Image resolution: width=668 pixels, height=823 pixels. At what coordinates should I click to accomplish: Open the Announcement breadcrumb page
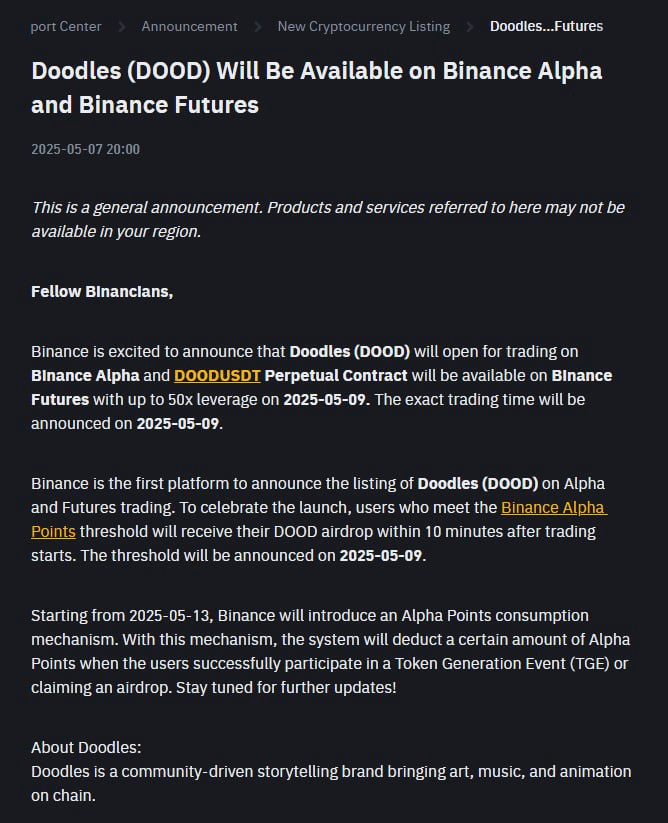189,26
